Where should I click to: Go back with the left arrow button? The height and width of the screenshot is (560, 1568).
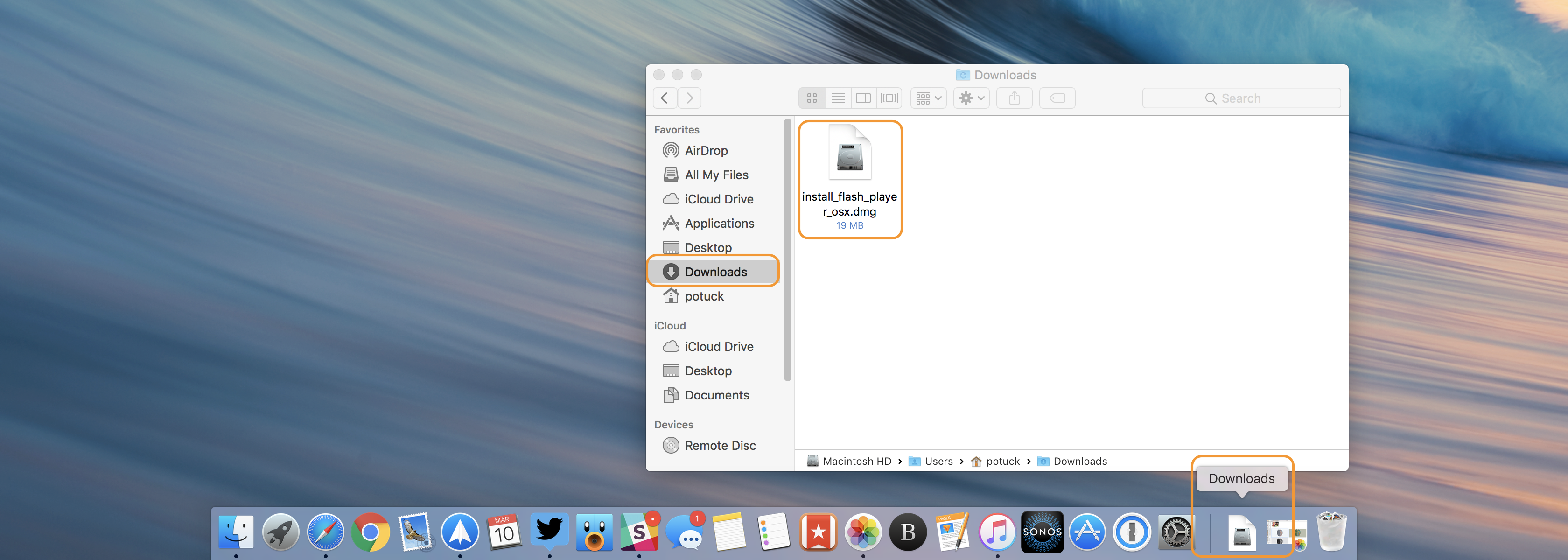click(665, 98)
